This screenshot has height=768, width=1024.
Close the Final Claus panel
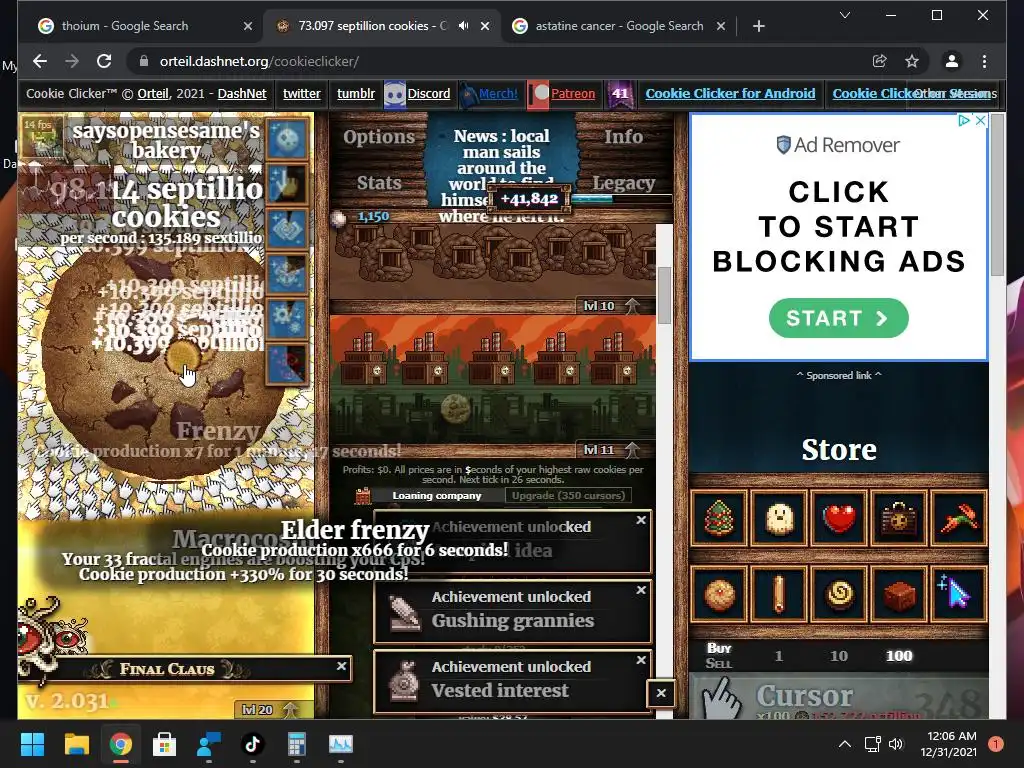342,666
